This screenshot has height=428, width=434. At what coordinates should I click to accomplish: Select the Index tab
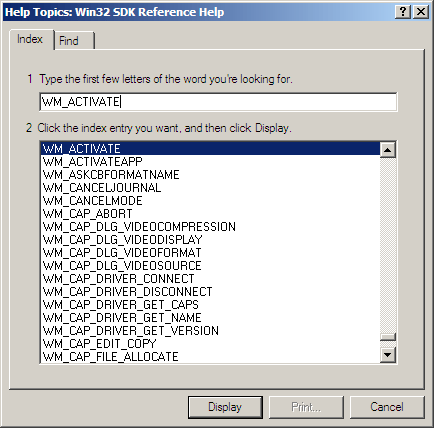point(32,39)
